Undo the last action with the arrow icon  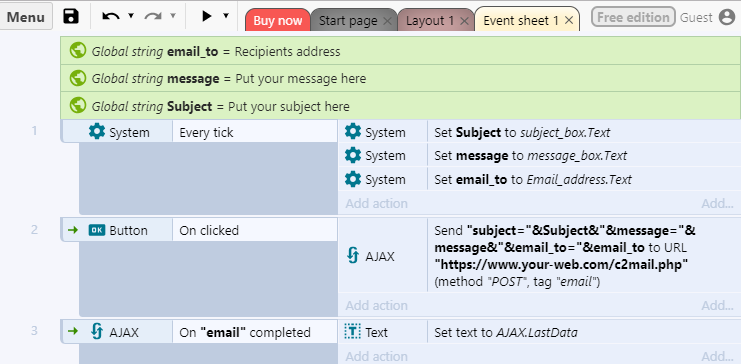111,17
